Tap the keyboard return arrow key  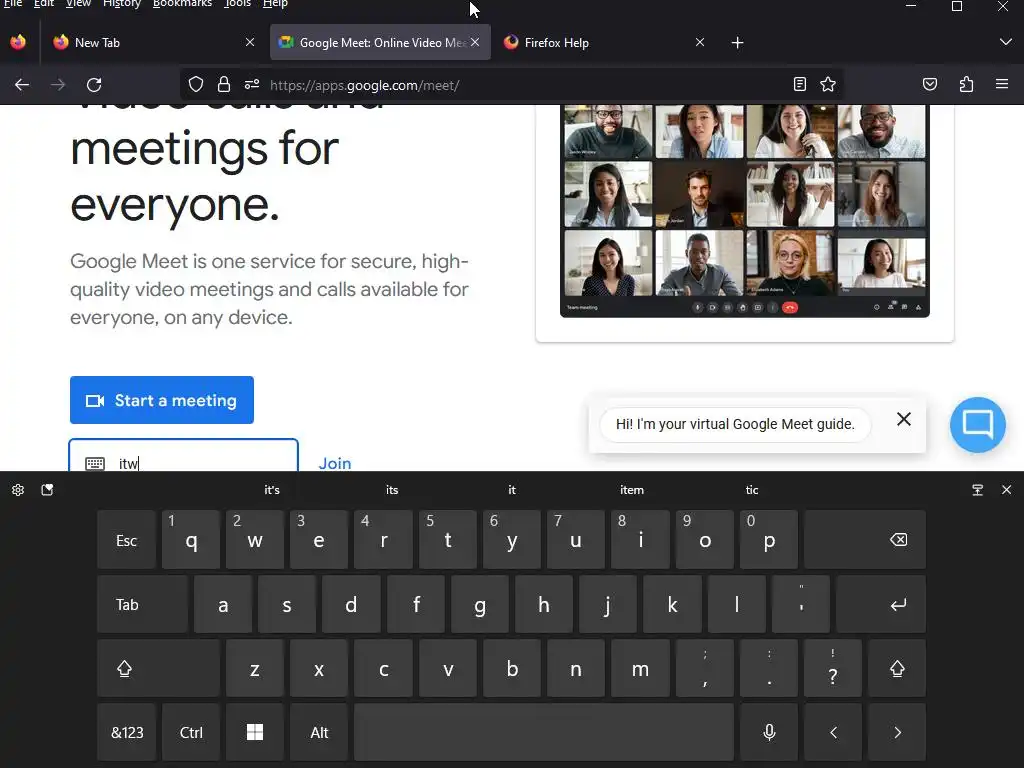click(x=881, y=605)
